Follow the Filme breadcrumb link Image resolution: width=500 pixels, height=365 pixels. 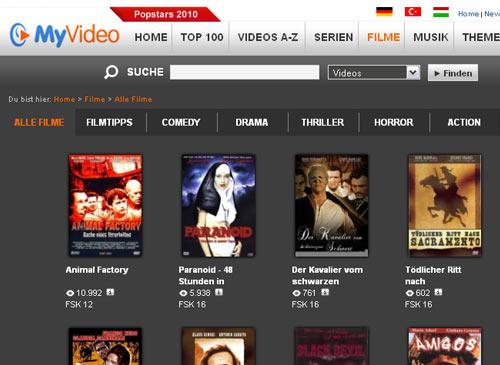tap(95, 99)
